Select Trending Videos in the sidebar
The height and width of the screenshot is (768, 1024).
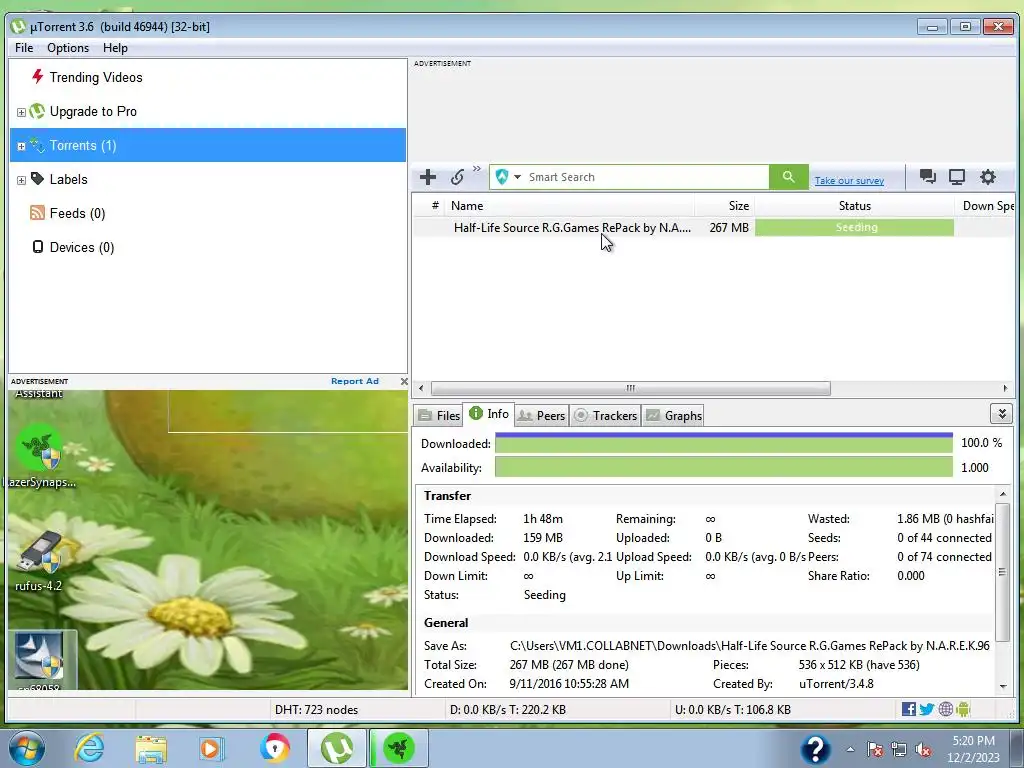[x=96, y=77]
